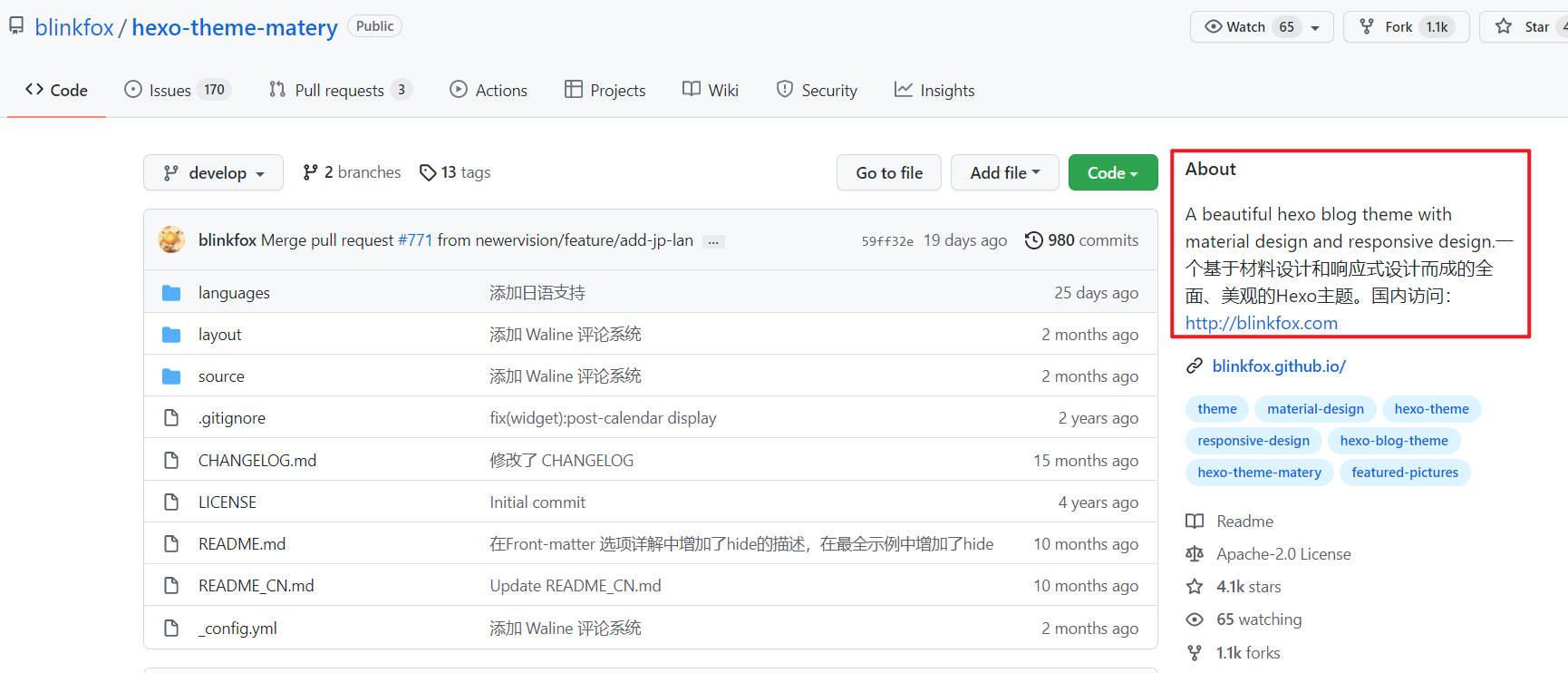Click the hexo-blog-theme topic tag
Viewport: 1568px width, 673px height.
click(x=1394, y=441)
